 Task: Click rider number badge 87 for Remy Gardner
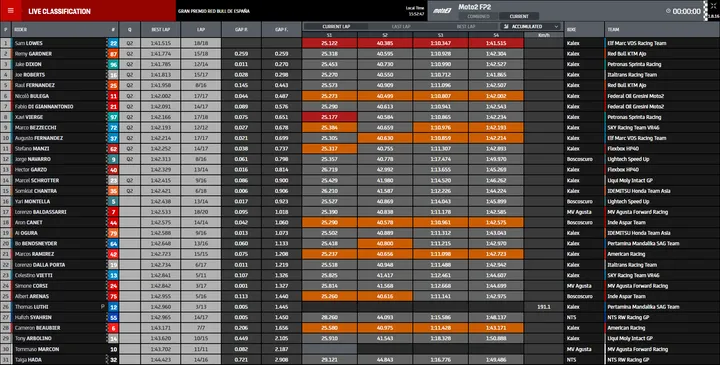pyautogui.click(x=113, y=54)
